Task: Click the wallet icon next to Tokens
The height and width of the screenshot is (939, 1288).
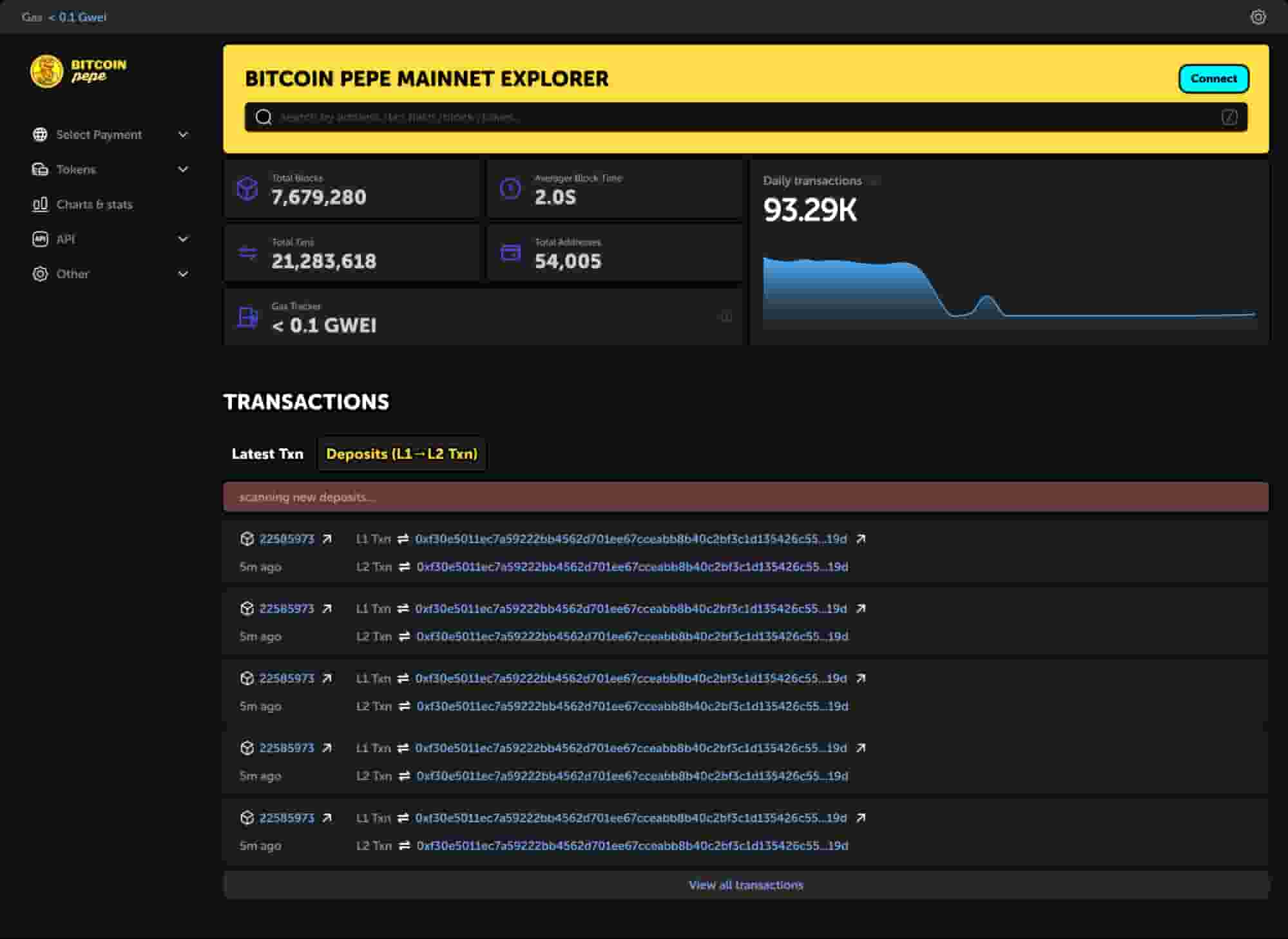Action: 41,169
